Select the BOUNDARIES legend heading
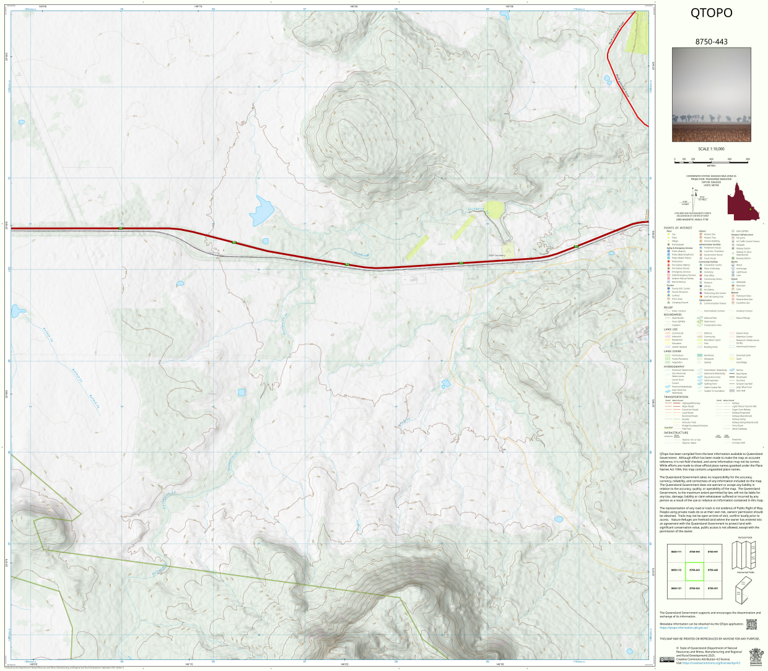The height and width of the screenshot is (671, 768). point(672,314)
